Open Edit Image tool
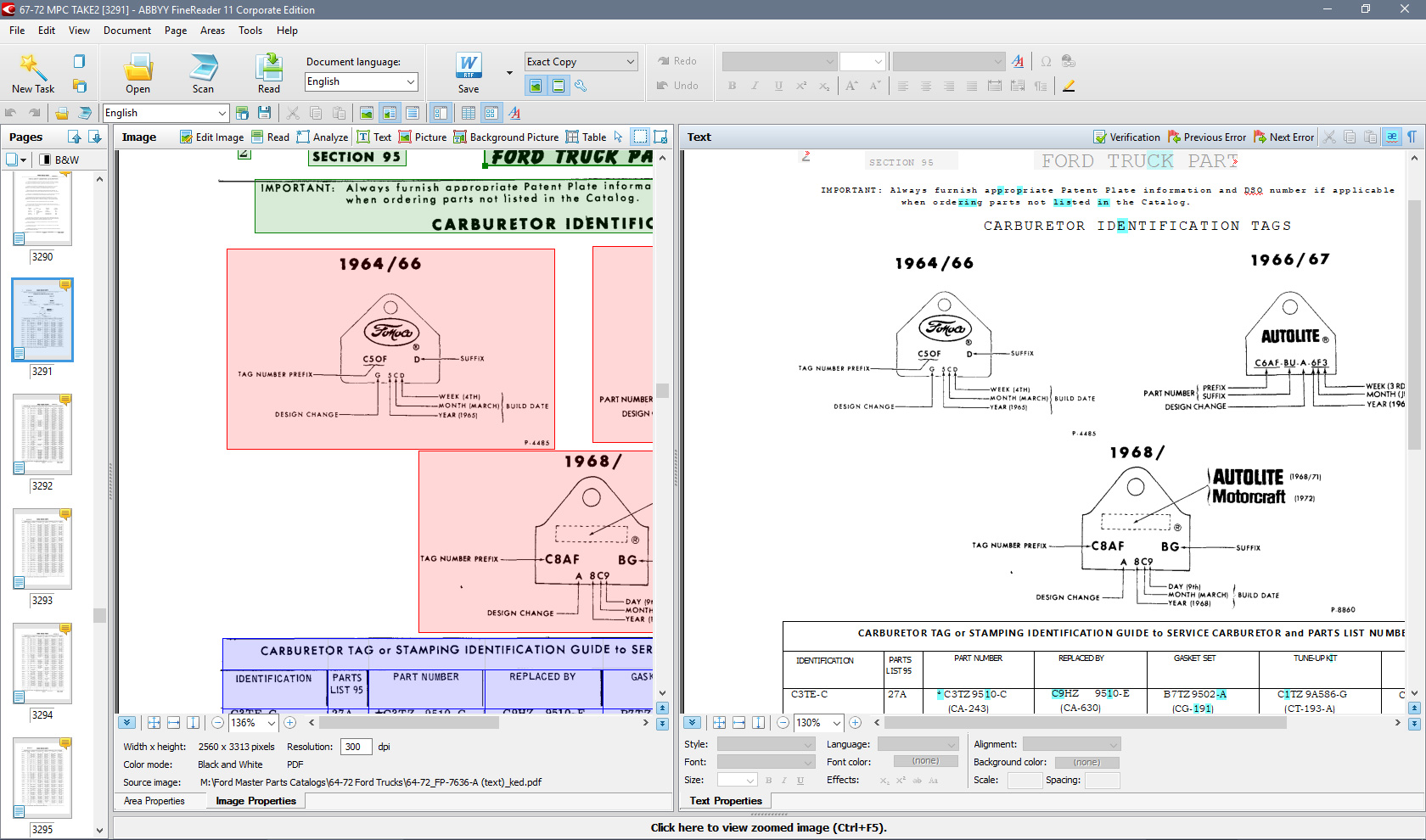The image size is (1426, 840). pyautogui.click(x=211, y=137)
